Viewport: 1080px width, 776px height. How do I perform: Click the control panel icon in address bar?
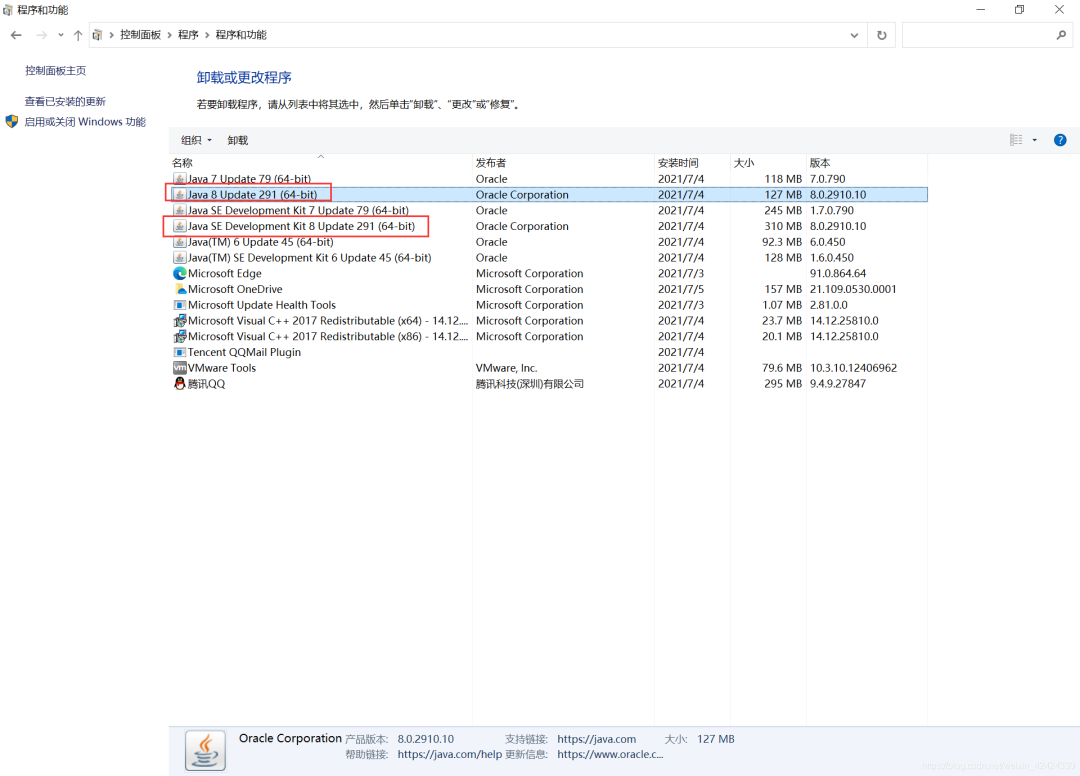coord(97,35)
